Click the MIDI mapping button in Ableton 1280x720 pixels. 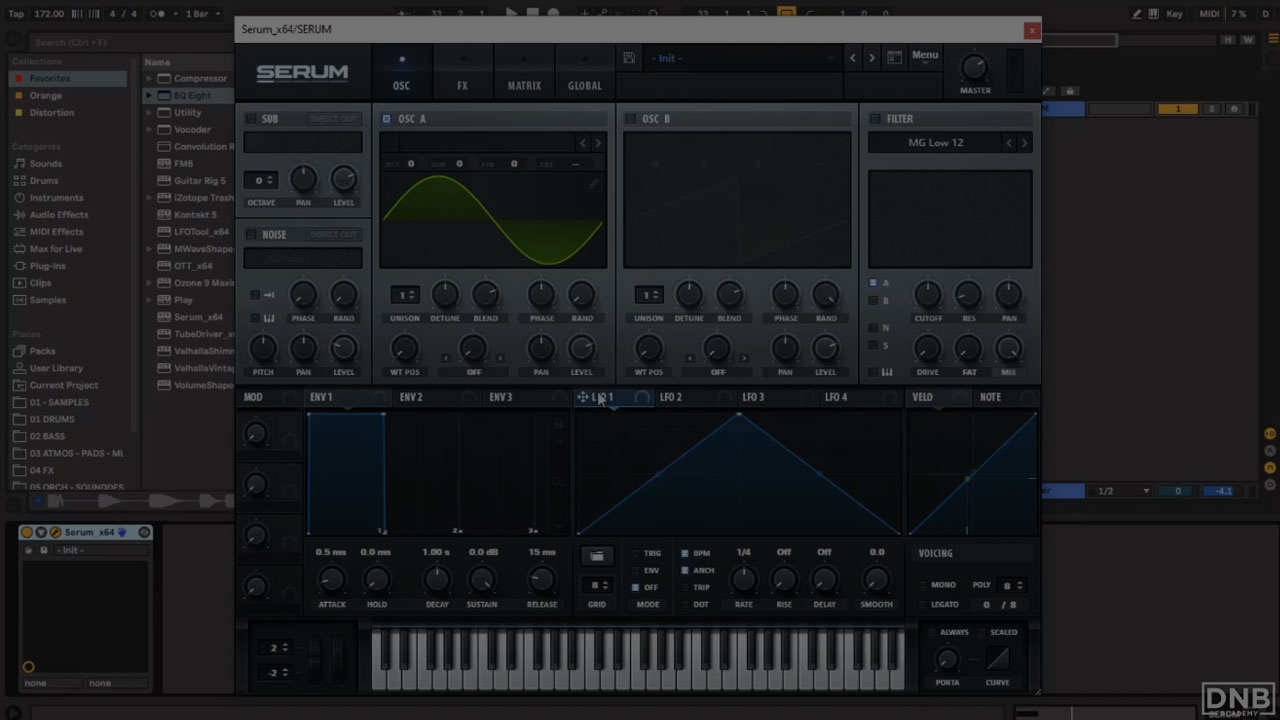1209,14
